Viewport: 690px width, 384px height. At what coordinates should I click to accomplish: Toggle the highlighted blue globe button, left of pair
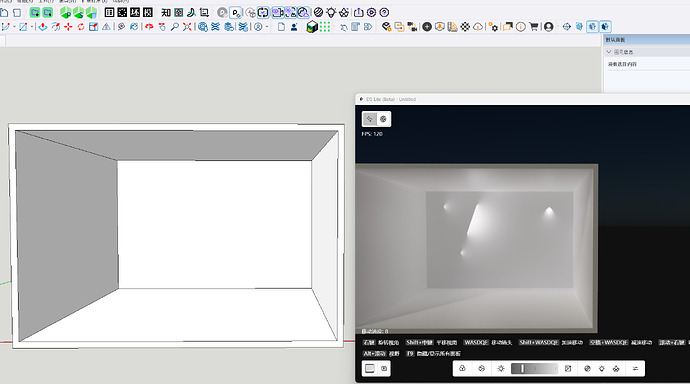[x=593, y=27]
